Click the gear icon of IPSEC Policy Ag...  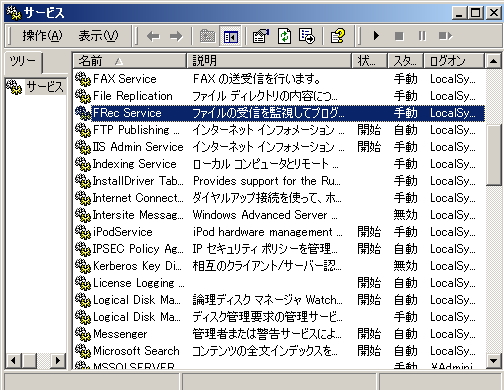pyautogui.click(x=83, y=249)
